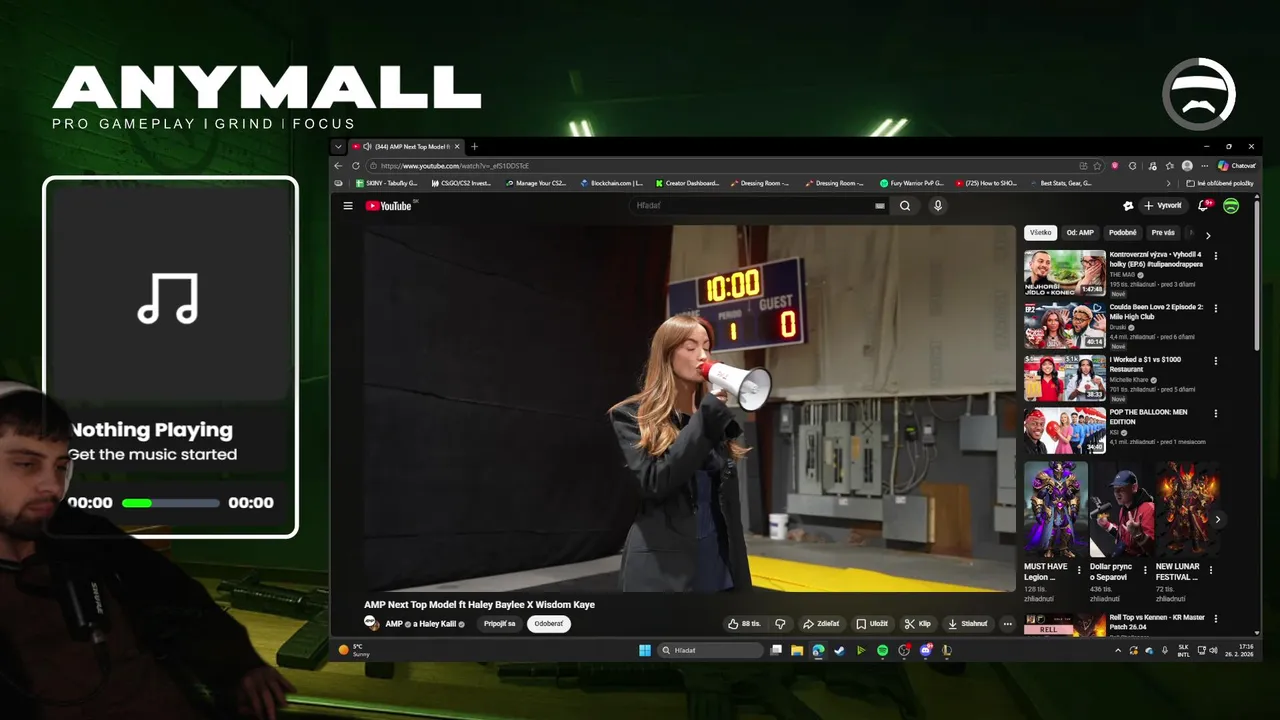Screen dimensions: 1280x720
Task: Select the Podobné filter chip
Action: tap(1123, 233)
